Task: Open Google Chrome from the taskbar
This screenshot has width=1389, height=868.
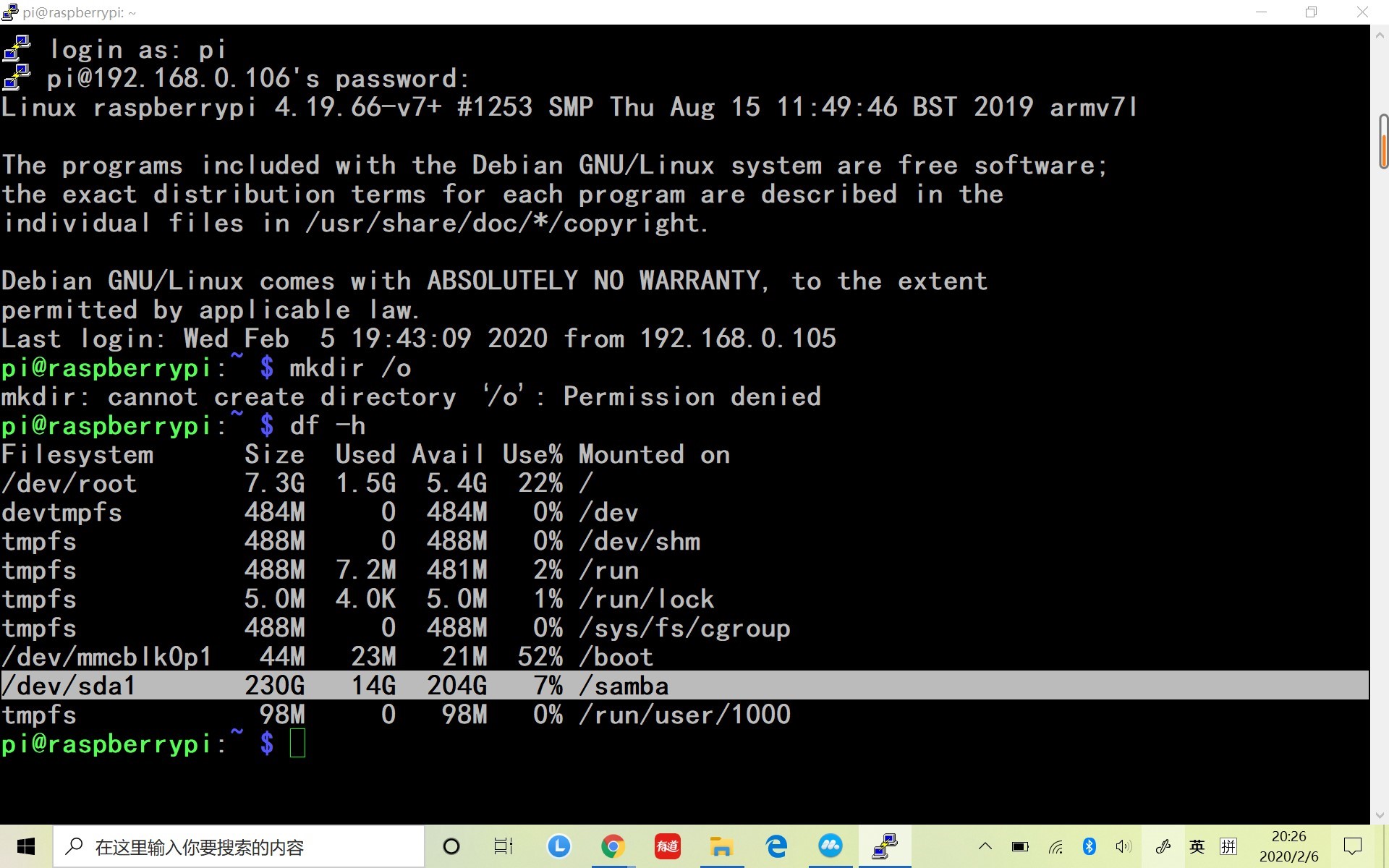Action: 613,846
